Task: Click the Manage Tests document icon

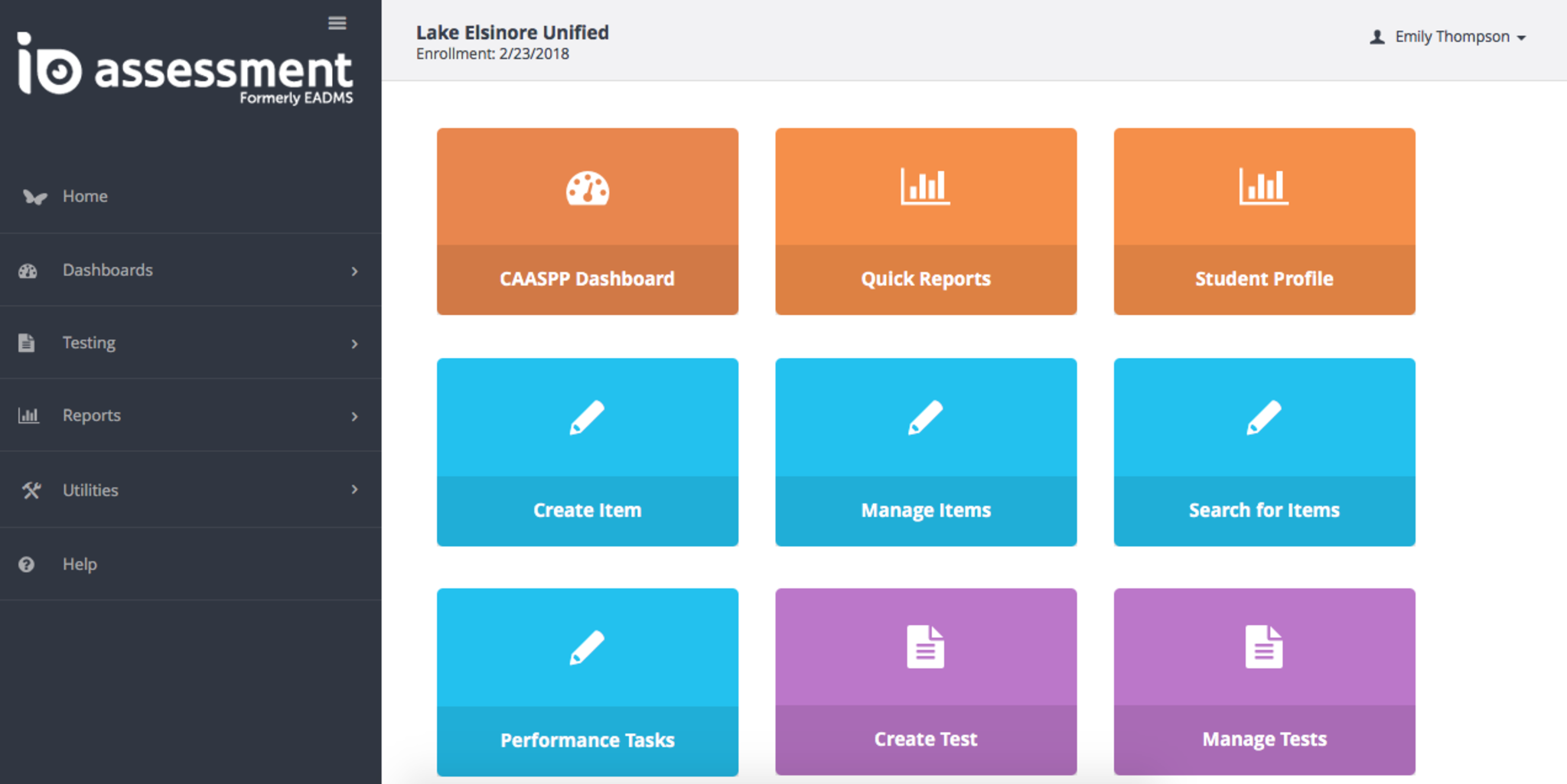Action: [x=1263, y=647]
